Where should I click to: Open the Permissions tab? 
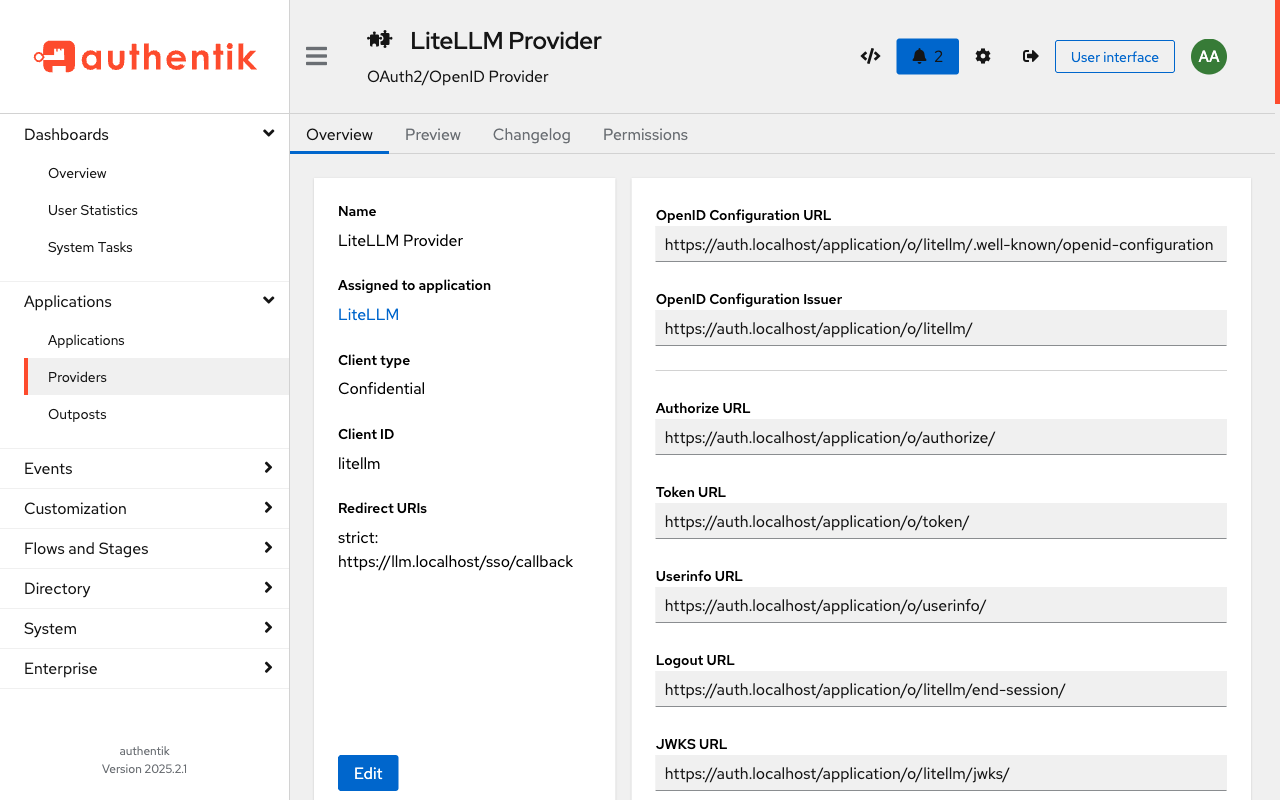click(645, 134)
